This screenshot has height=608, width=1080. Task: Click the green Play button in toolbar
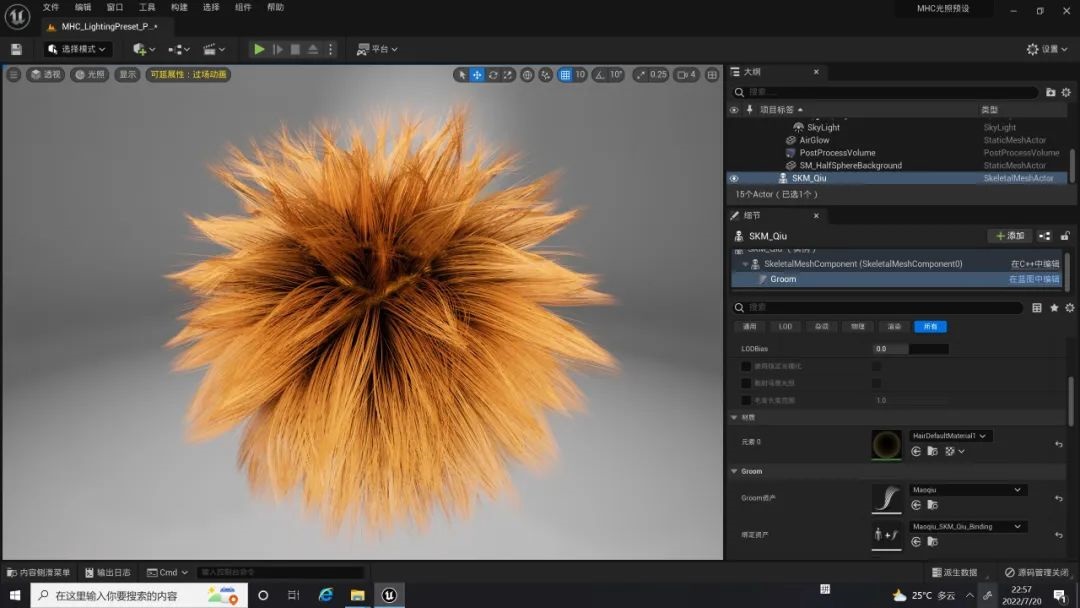tap(259, 49)
